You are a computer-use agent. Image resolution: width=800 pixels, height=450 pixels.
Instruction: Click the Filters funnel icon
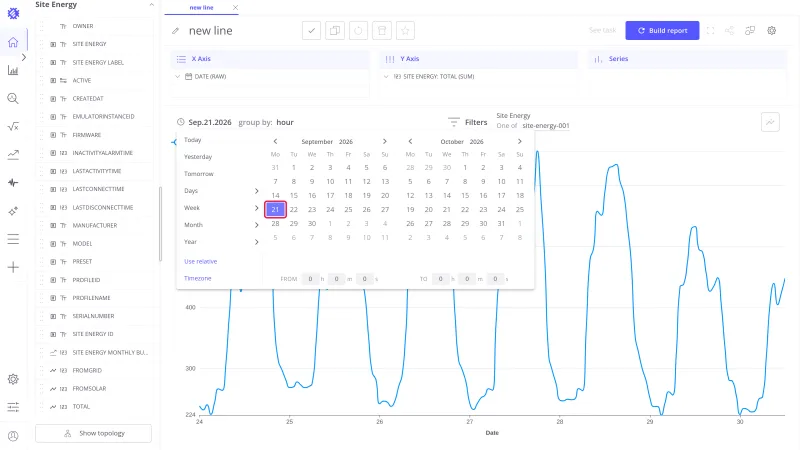[x=454, y=122]
